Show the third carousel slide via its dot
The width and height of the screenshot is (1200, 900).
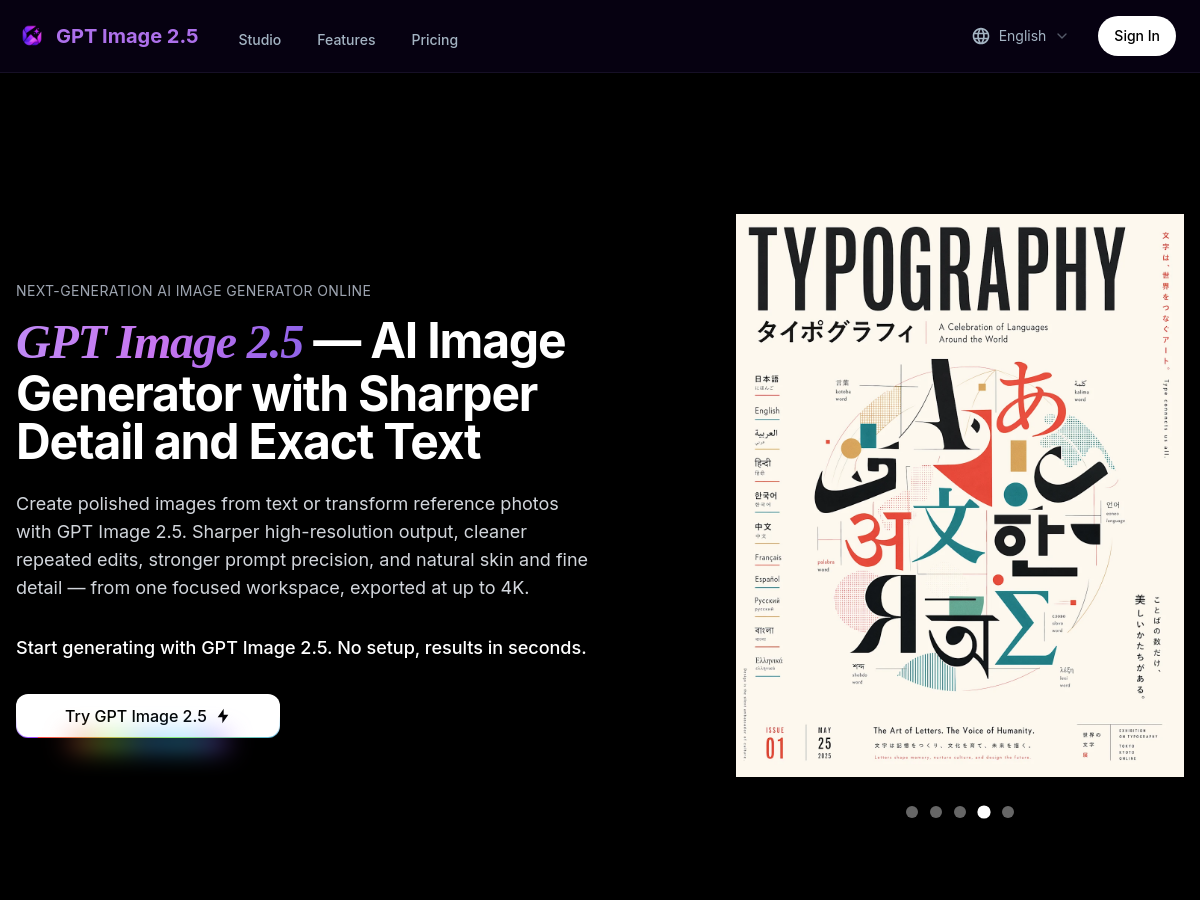(960, 812)
